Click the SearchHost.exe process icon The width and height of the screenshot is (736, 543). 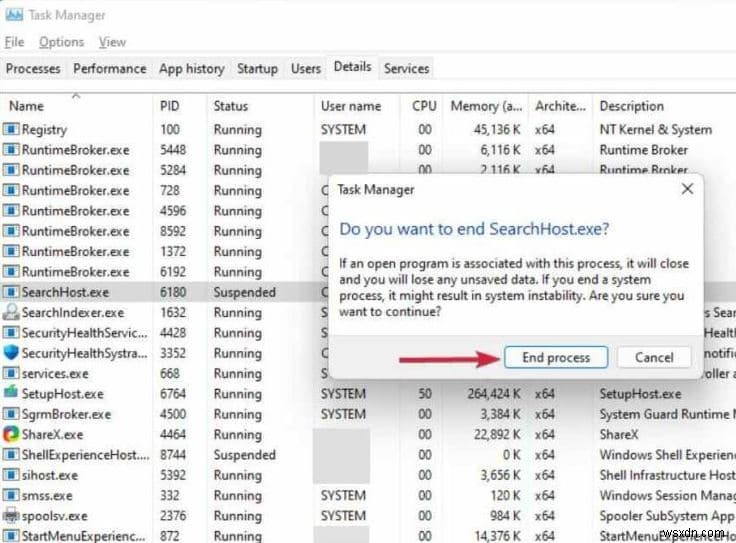[11, 292]
